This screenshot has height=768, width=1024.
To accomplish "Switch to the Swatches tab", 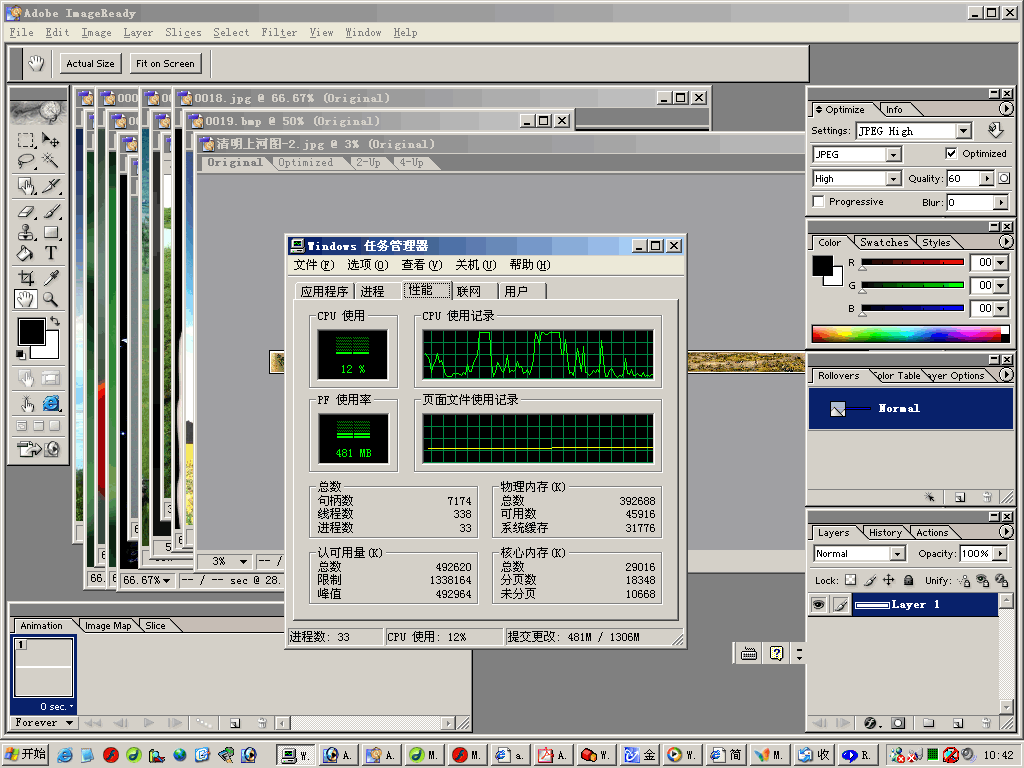I will [x=884, y=242].
